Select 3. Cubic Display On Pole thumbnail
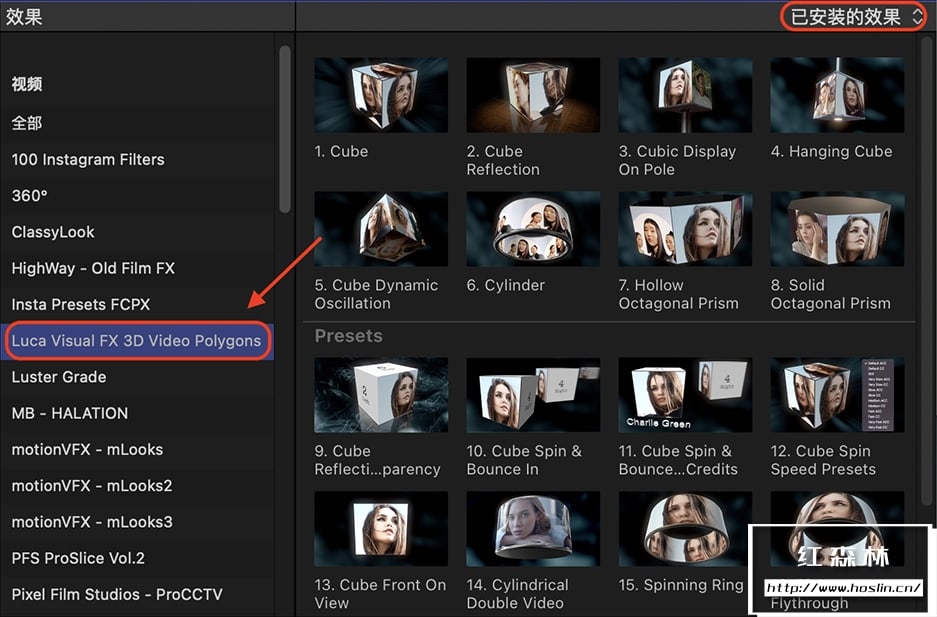 685,95
